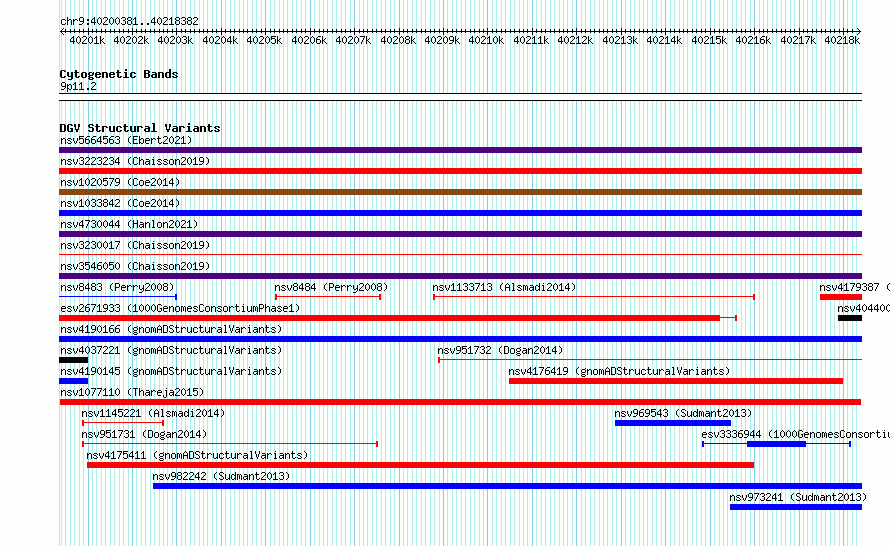This screenshot has width=890, height=546.
Task: Click the nsv982242 (Sudmant2013) label
Action: [x=221, y=476]
